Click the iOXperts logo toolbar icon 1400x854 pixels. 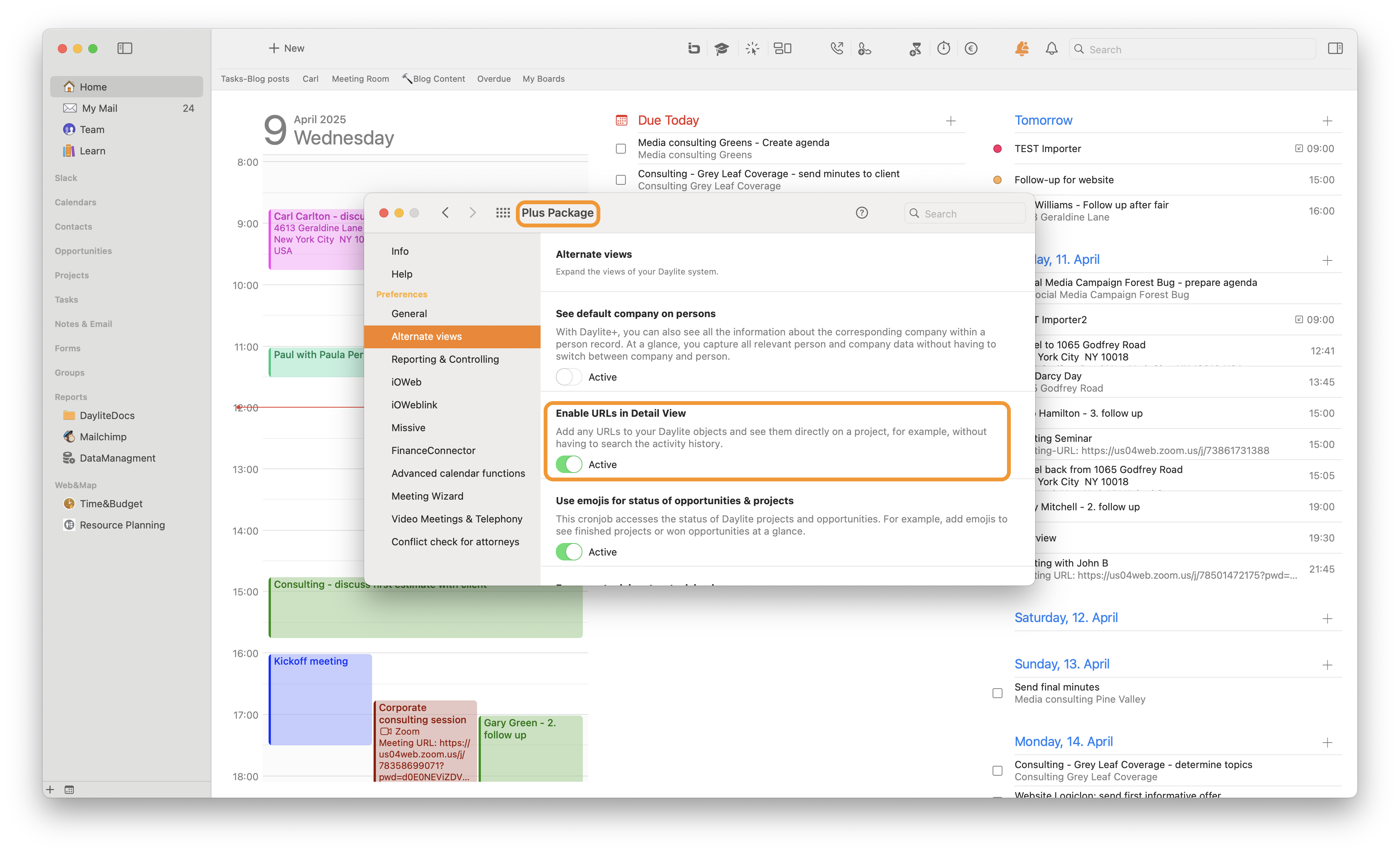(693, 48)
